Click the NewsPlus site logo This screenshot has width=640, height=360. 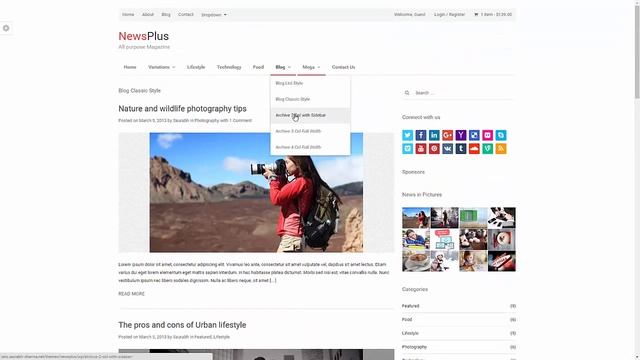point(144,36)
